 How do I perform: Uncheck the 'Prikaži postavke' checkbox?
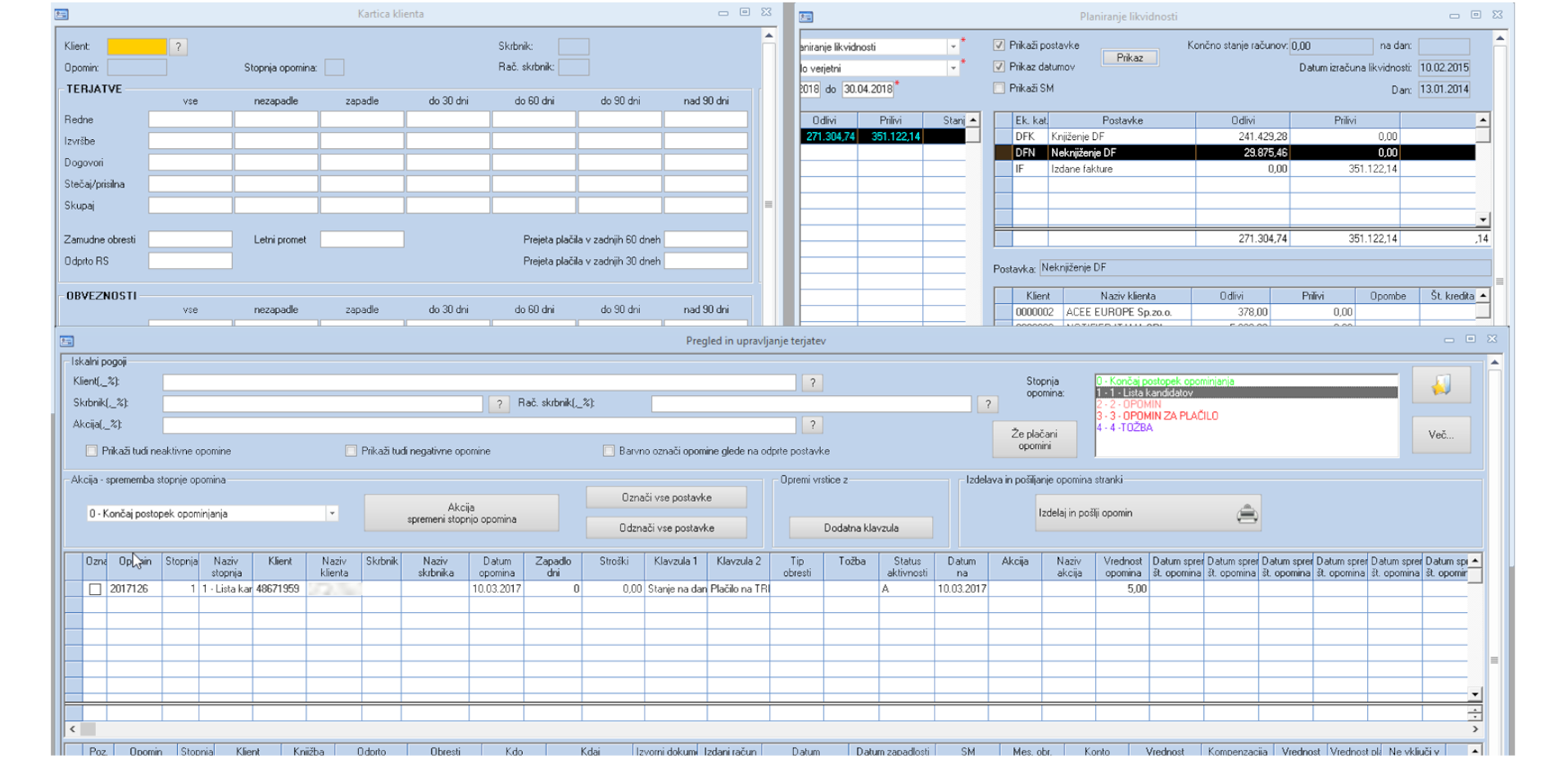[x=999, y=46]
